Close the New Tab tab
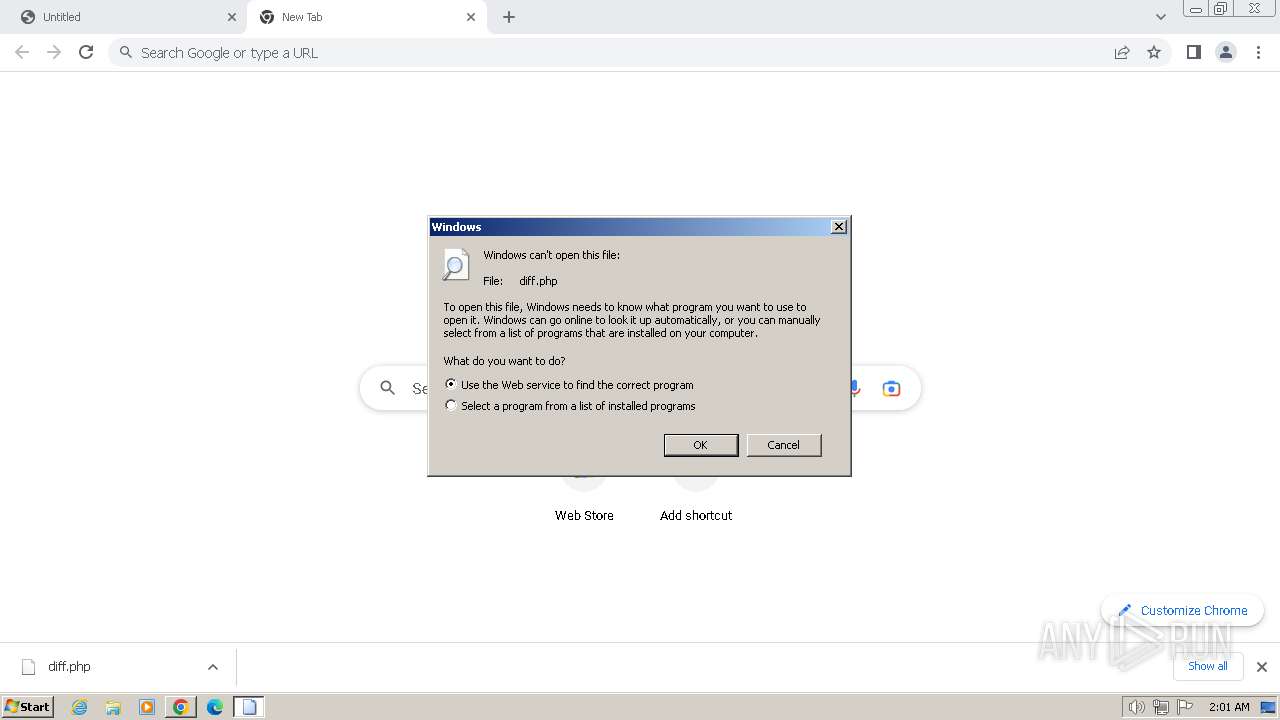The height and width of the screenshot is (720, 1280). [x=471, y=17]
